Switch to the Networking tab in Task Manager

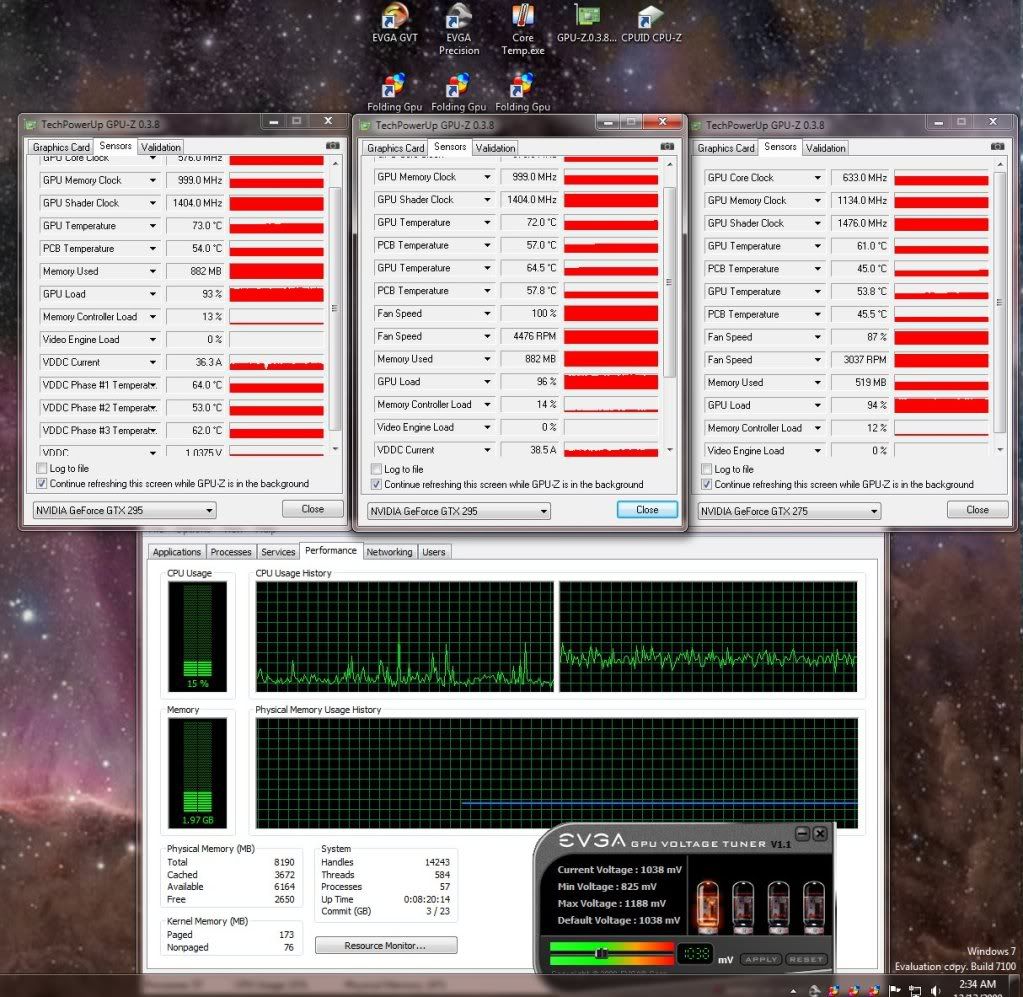(x=389, y=552)
